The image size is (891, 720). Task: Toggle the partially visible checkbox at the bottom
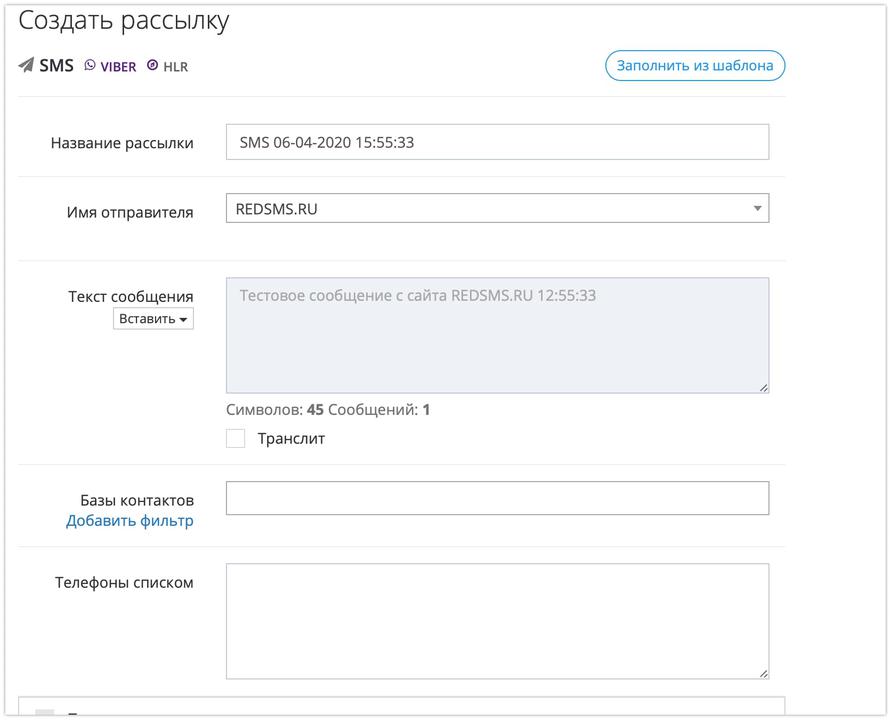(45, 714)
